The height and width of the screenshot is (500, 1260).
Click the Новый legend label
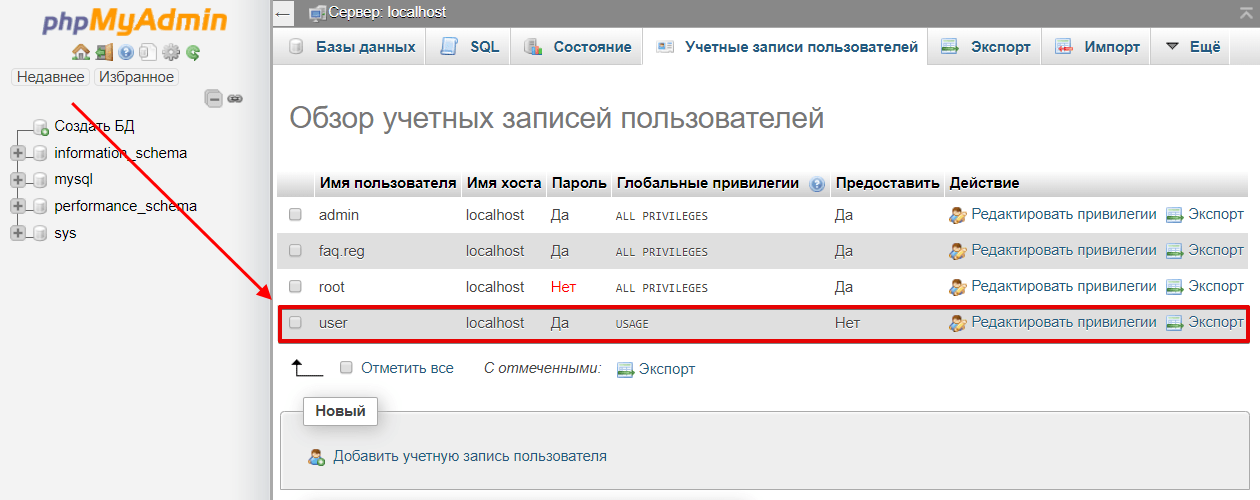340,410
